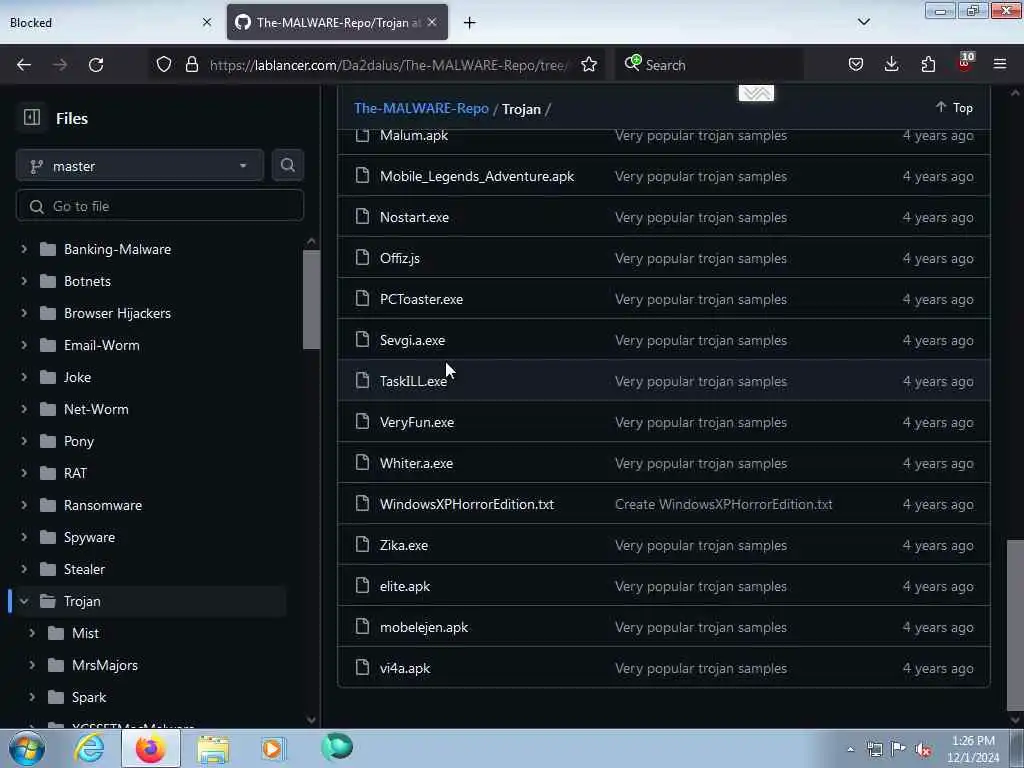Open the Pocket save icon
Image resolution: width=1024 pixels, height=768 pixels.
coord(856,65)
